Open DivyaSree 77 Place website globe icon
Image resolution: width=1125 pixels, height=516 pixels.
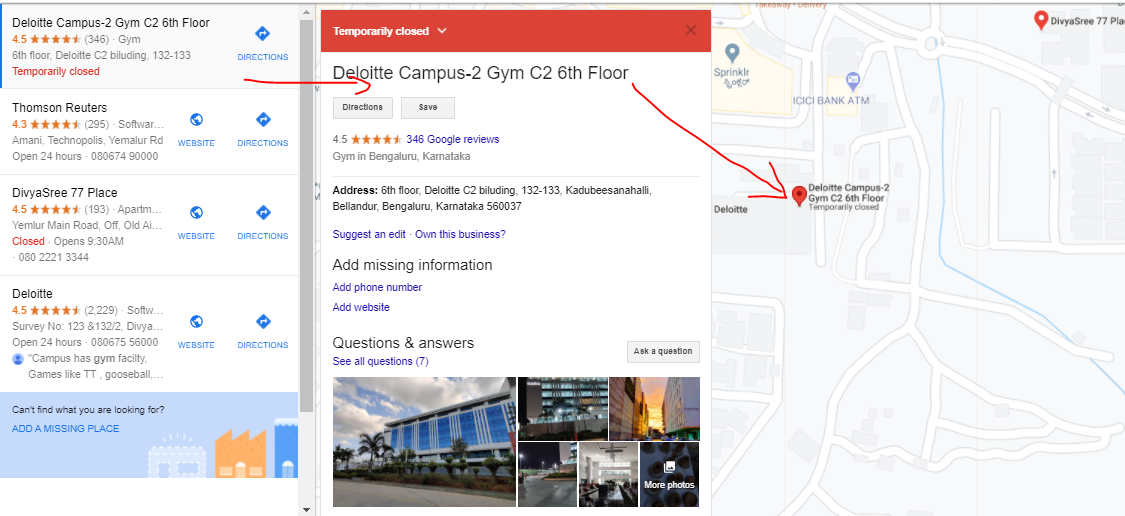196,212
